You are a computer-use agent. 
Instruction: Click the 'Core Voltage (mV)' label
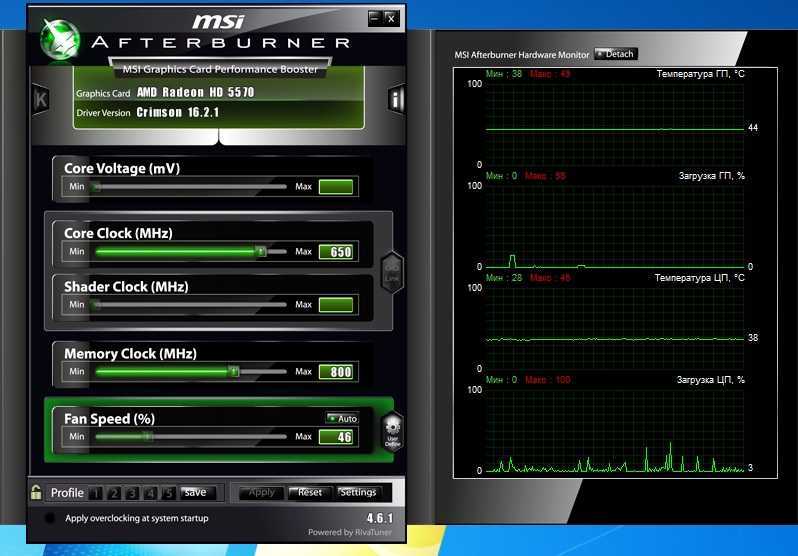click(x=122, y=169)
